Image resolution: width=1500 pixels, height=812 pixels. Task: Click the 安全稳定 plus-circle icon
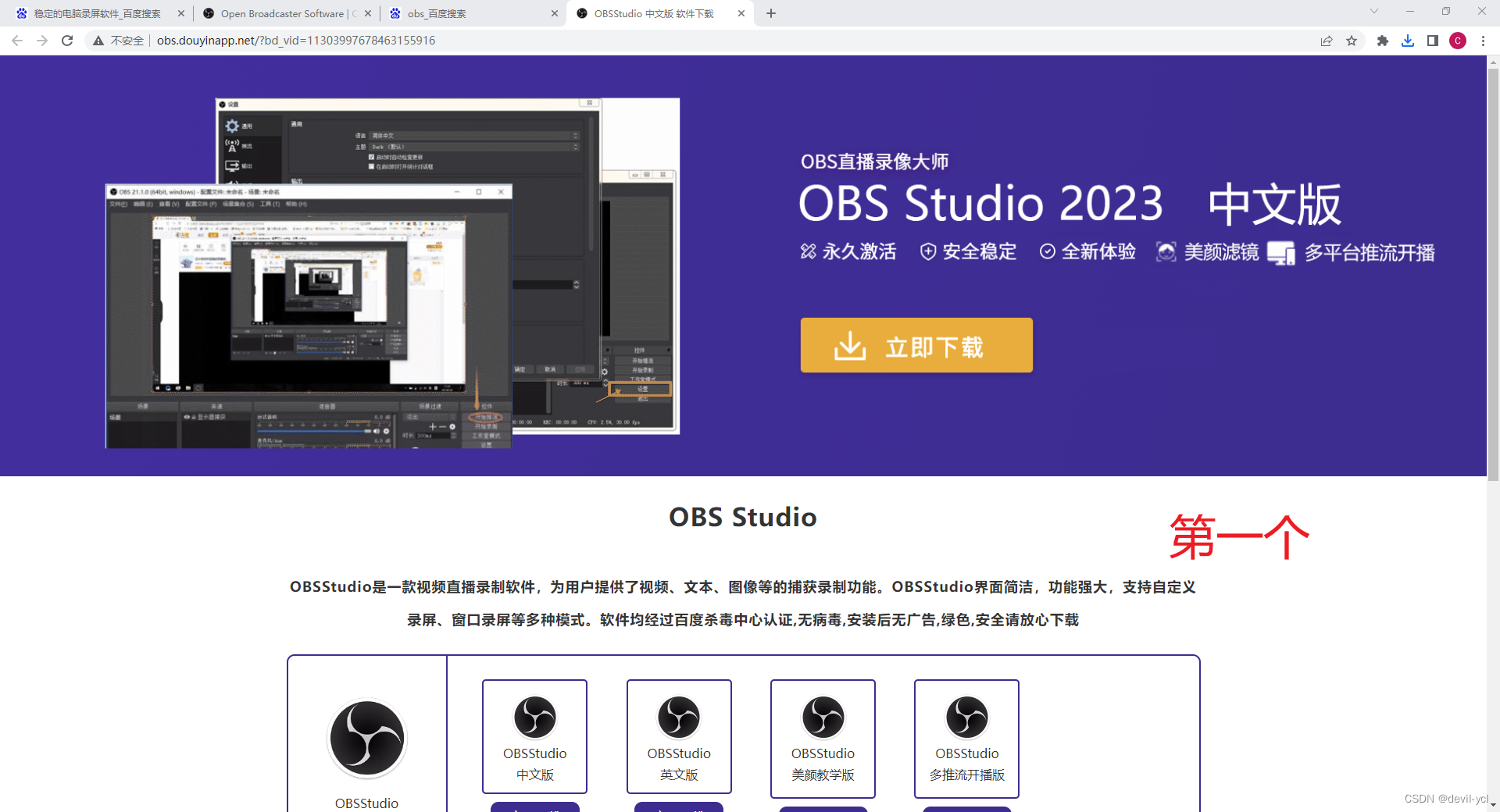(928, 251)
